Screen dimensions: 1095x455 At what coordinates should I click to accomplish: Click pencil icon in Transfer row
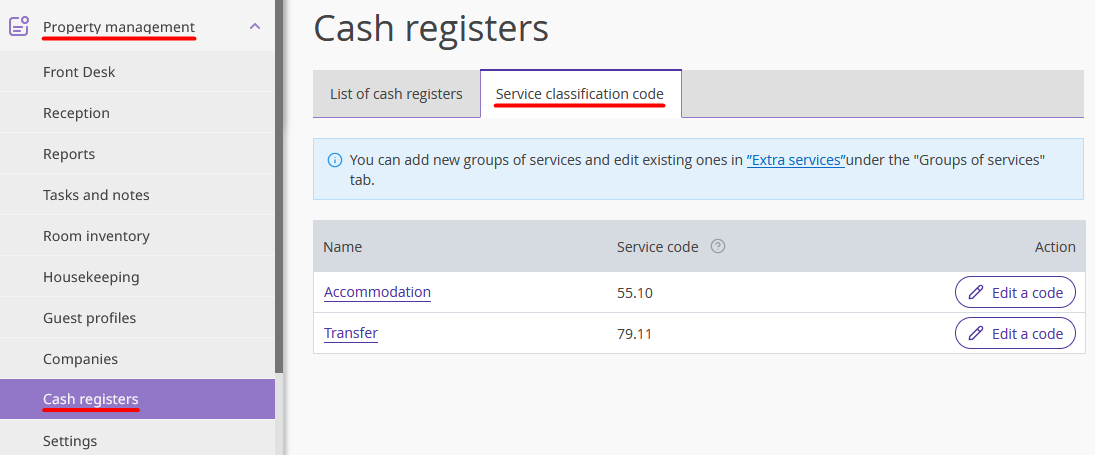point(976,334)
